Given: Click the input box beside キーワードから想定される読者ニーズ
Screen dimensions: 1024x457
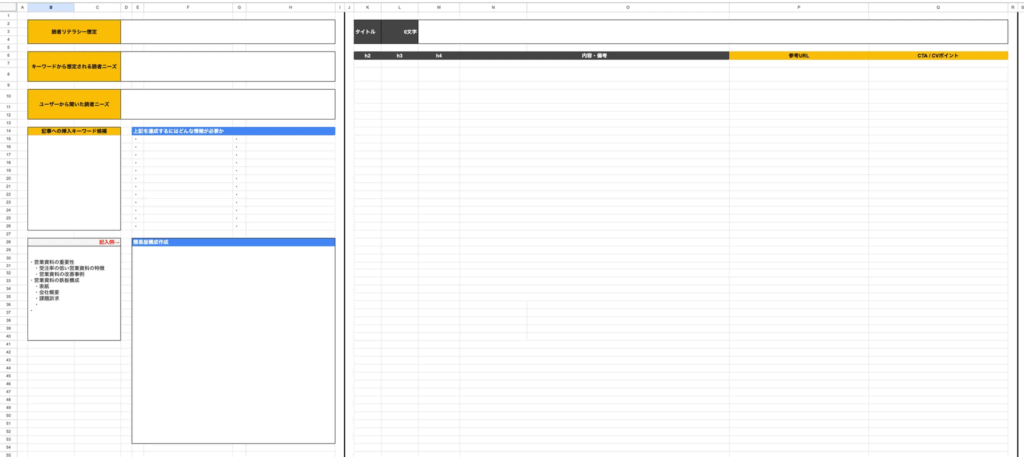Looking at the screenshot, I should pos(228,67).
